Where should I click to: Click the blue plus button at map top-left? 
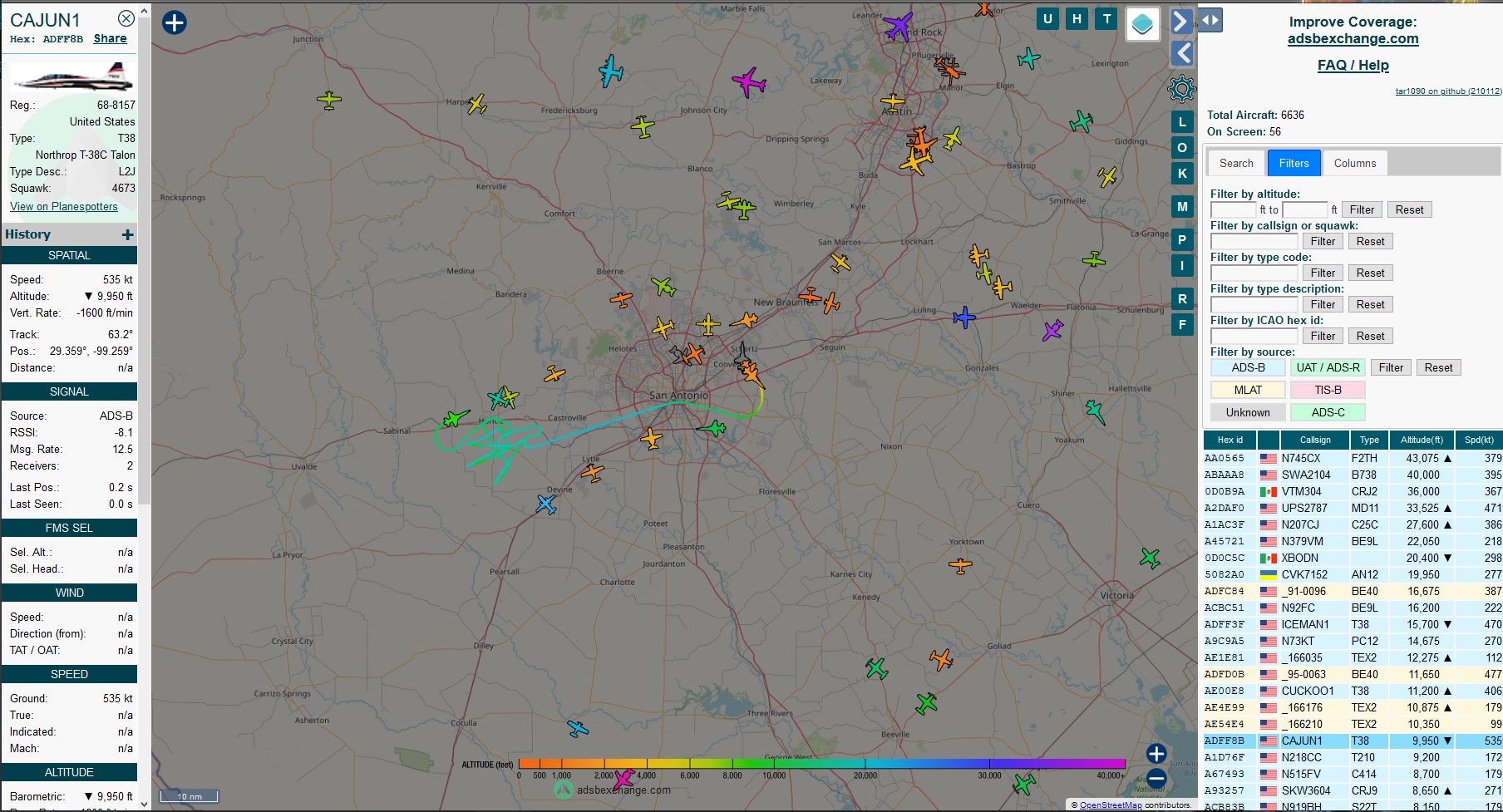174,22
